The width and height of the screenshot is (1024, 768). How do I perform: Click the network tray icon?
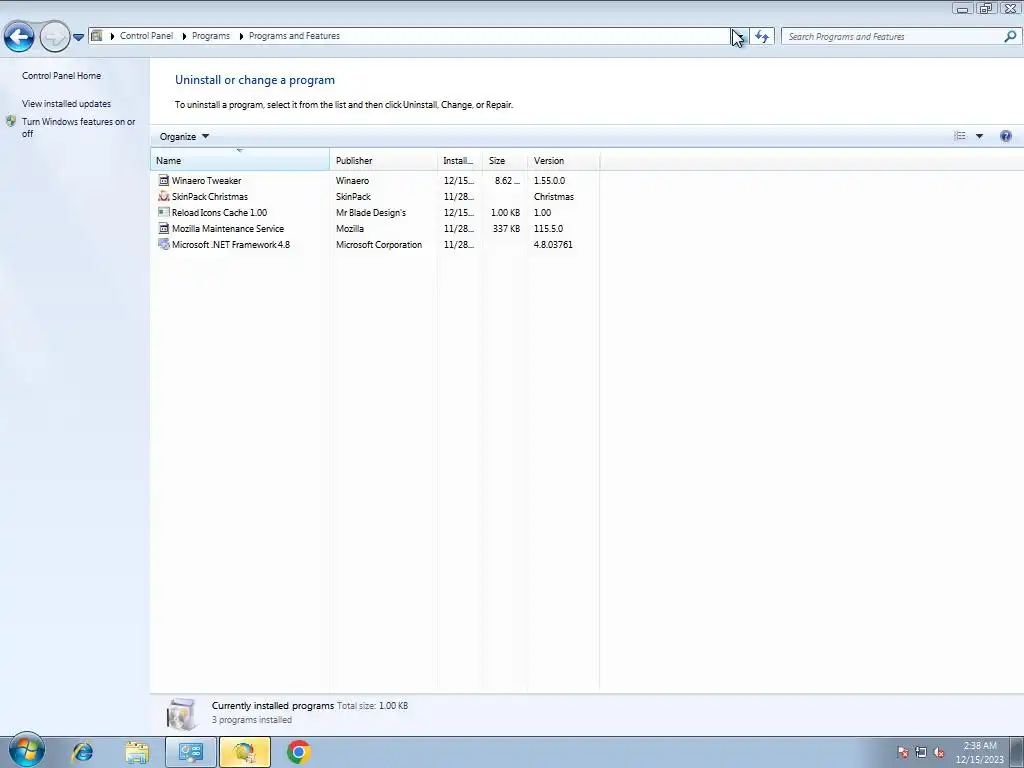[x=921, y=752]
